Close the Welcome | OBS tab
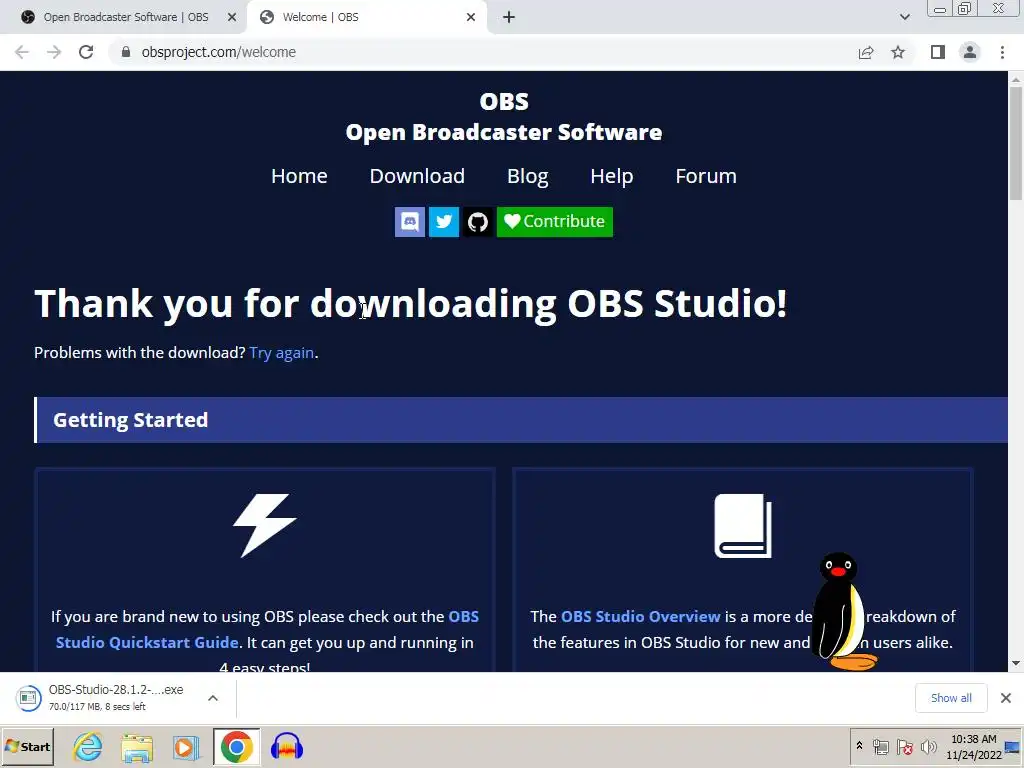Viewport: 1024px width, 768px height. click(x=471, y=18)
